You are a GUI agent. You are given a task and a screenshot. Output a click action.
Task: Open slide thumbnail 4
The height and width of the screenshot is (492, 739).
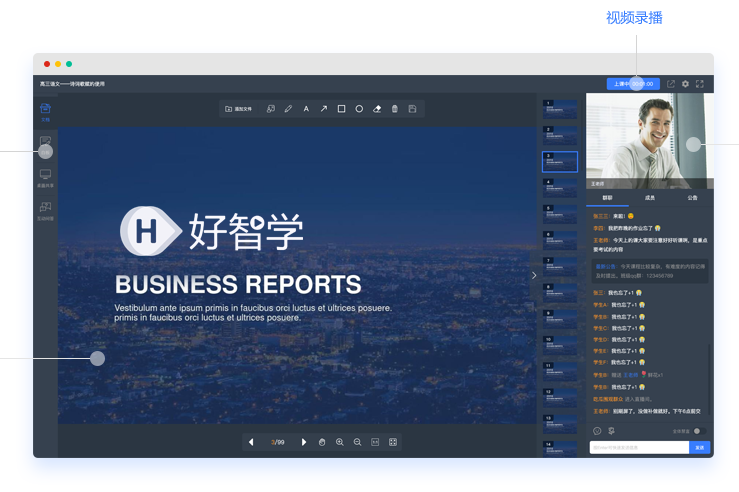click(x=560, y=188)
